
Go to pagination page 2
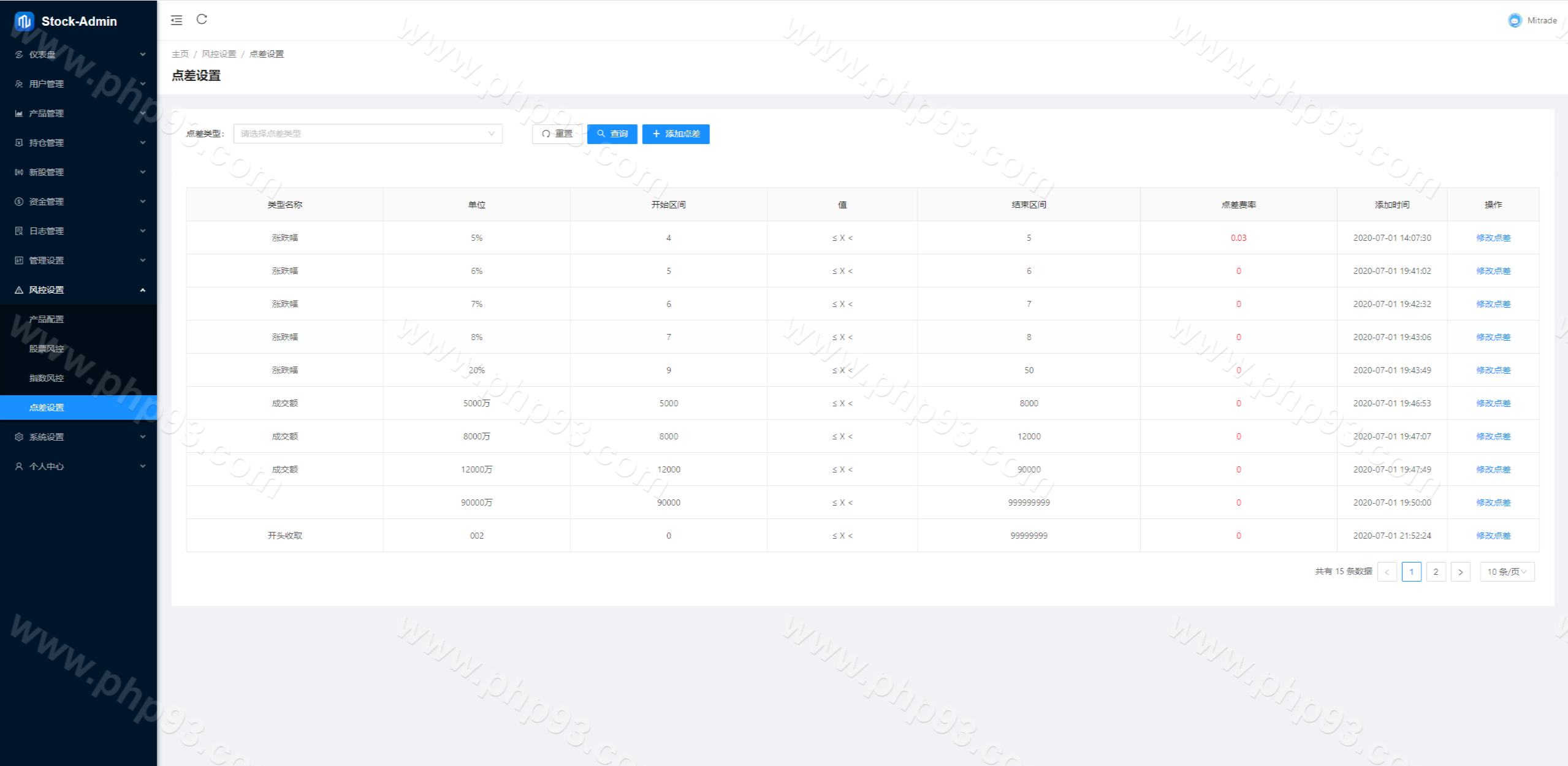pos(1436,572)
